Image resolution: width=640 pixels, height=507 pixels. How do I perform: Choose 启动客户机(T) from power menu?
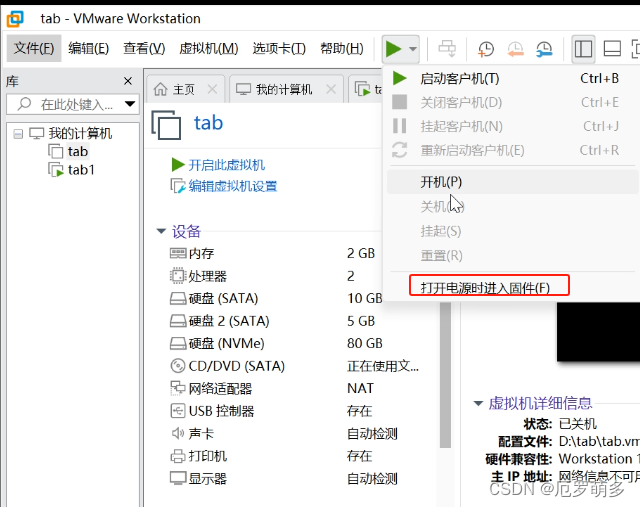click(x=512, y=78)
